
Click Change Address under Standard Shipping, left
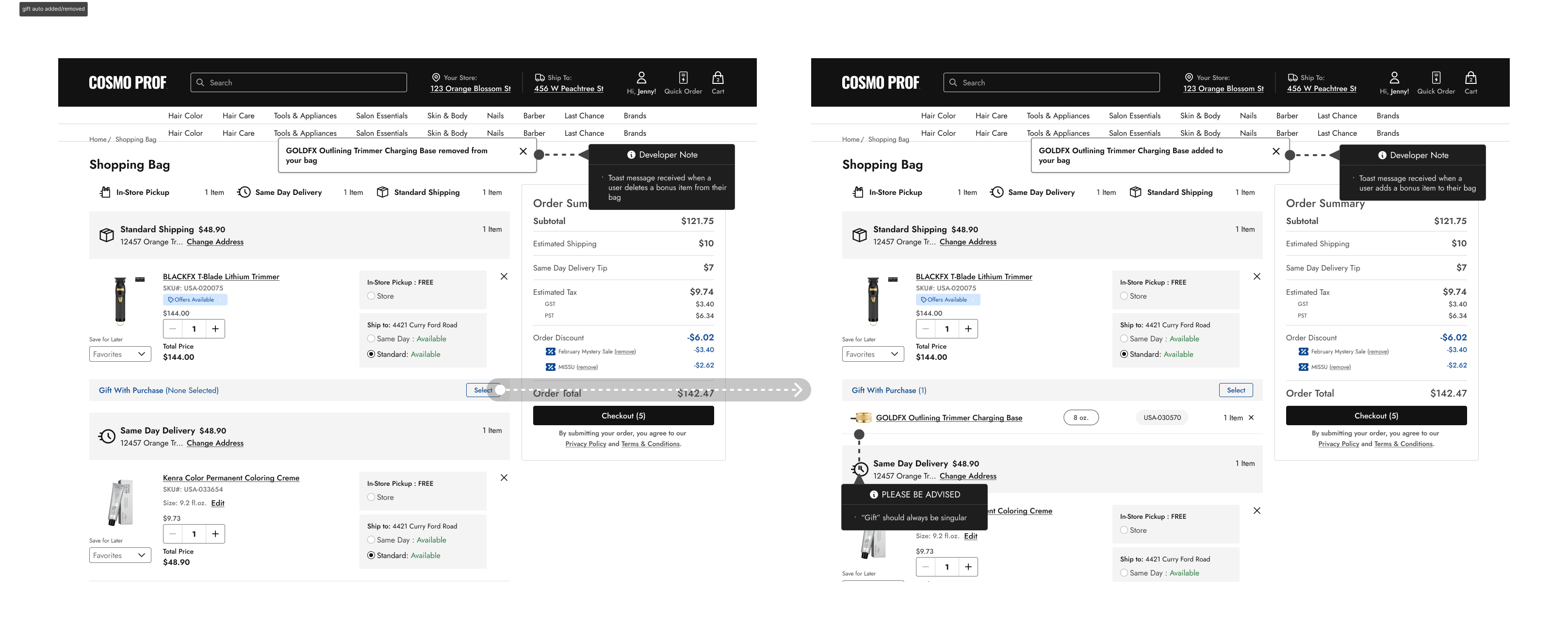tap(215, 242)
